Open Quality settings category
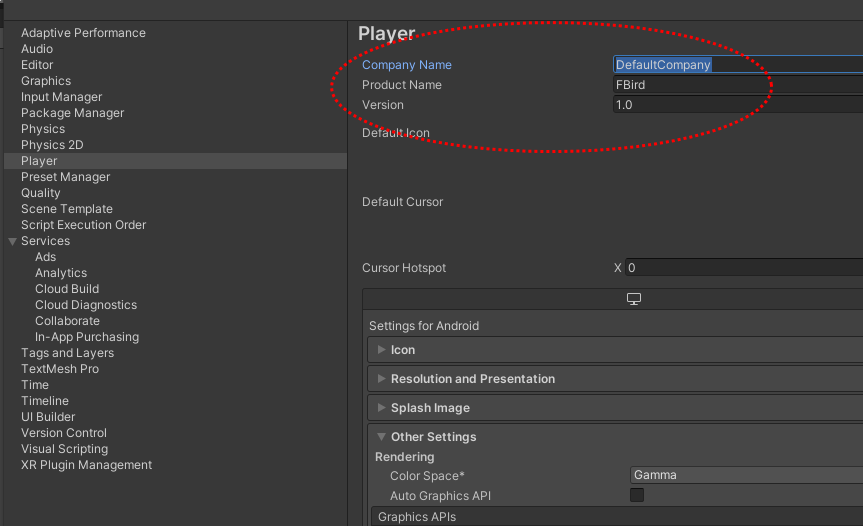The height and width of the screenshot is (526, 863). (41, 193)
